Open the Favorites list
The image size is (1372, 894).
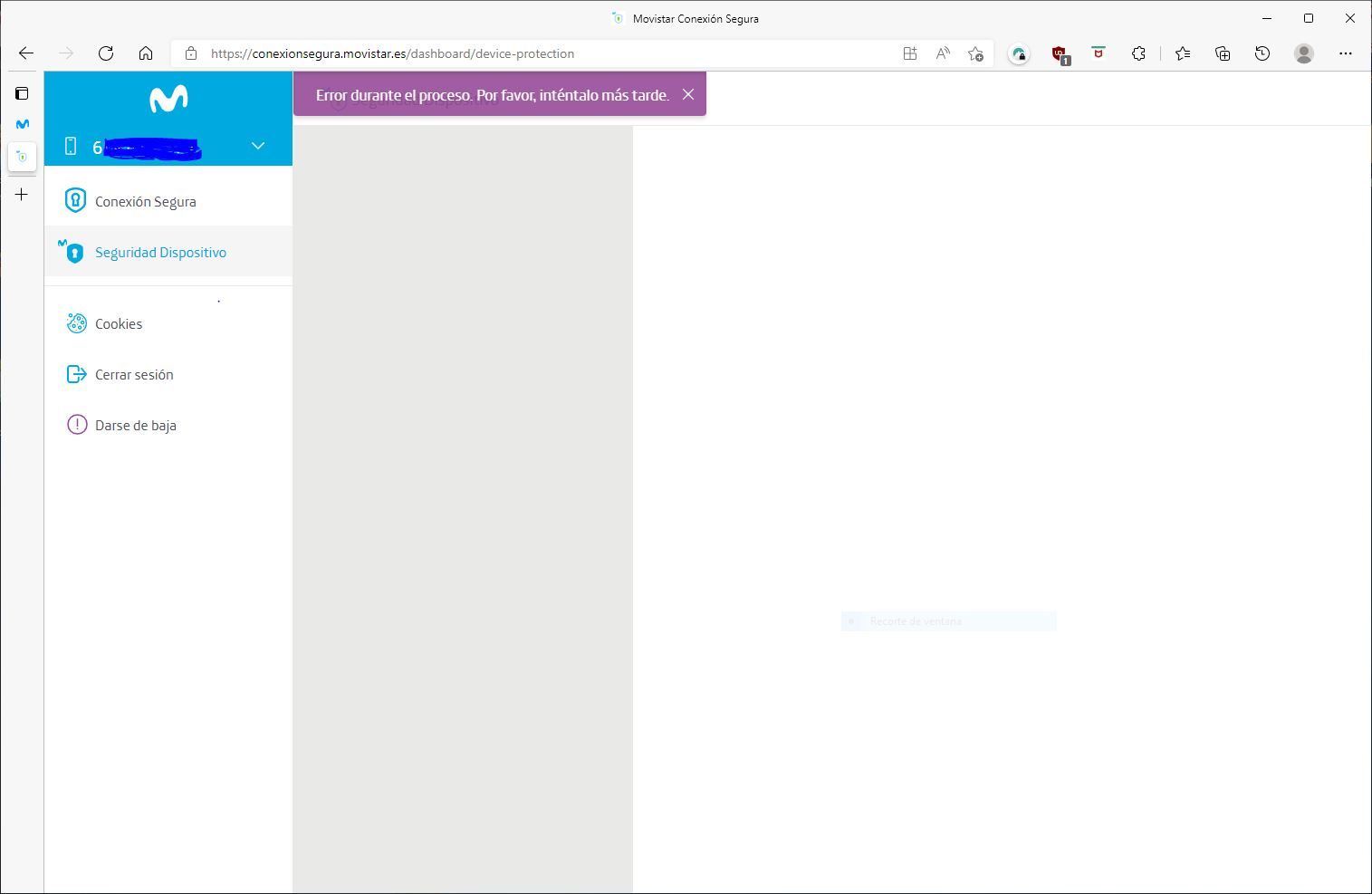click(1183, 53)
